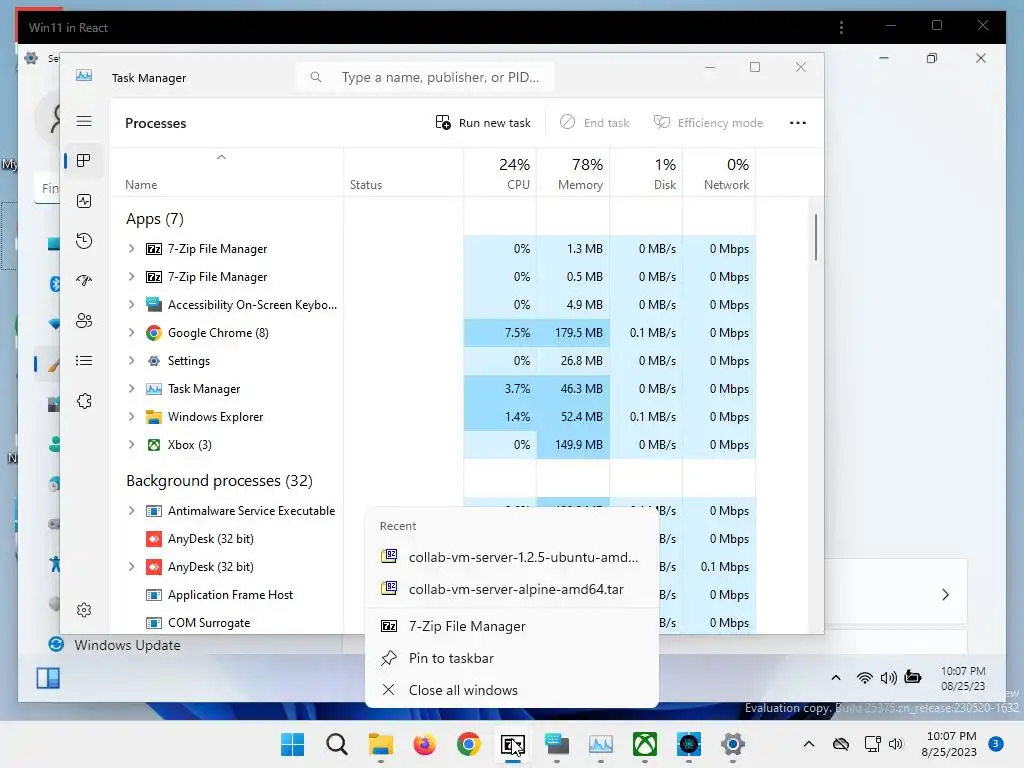Screen dimensions: 1024x768
Task: Click the Task Manager search input field
Action: pyautogui.click(x=424, y=77)
